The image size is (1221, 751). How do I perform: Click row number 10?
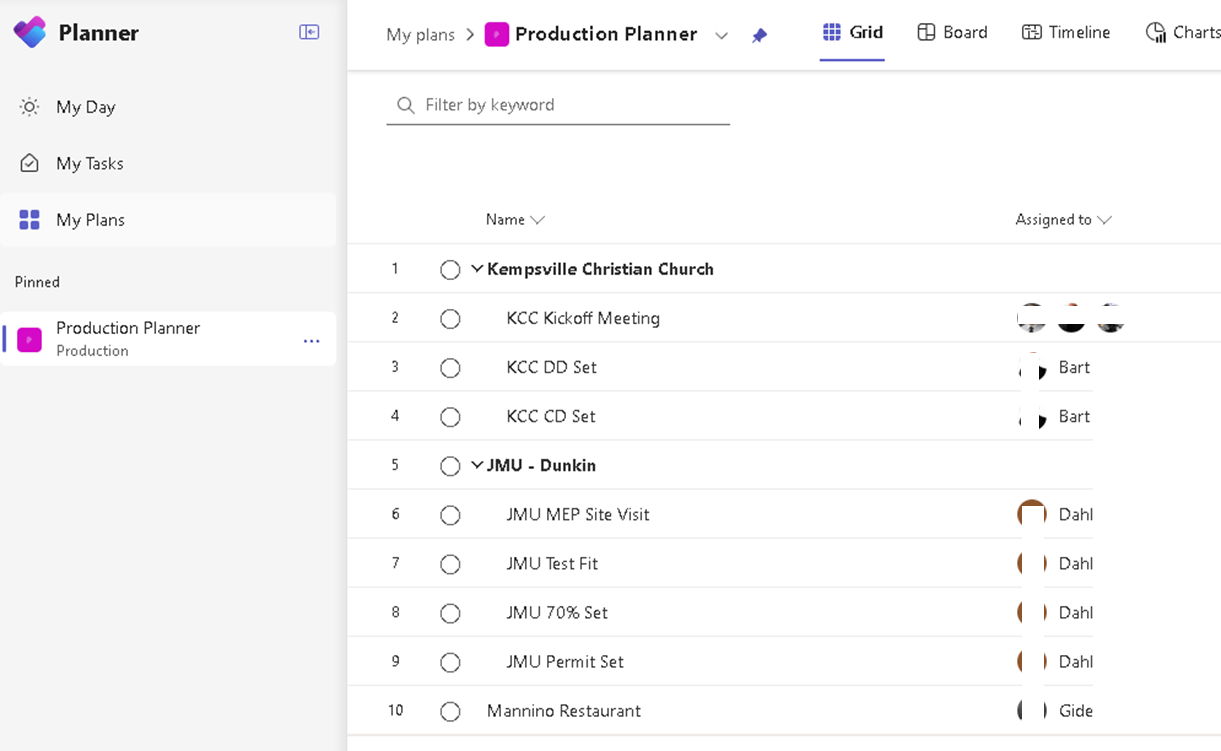coord(396,711)
